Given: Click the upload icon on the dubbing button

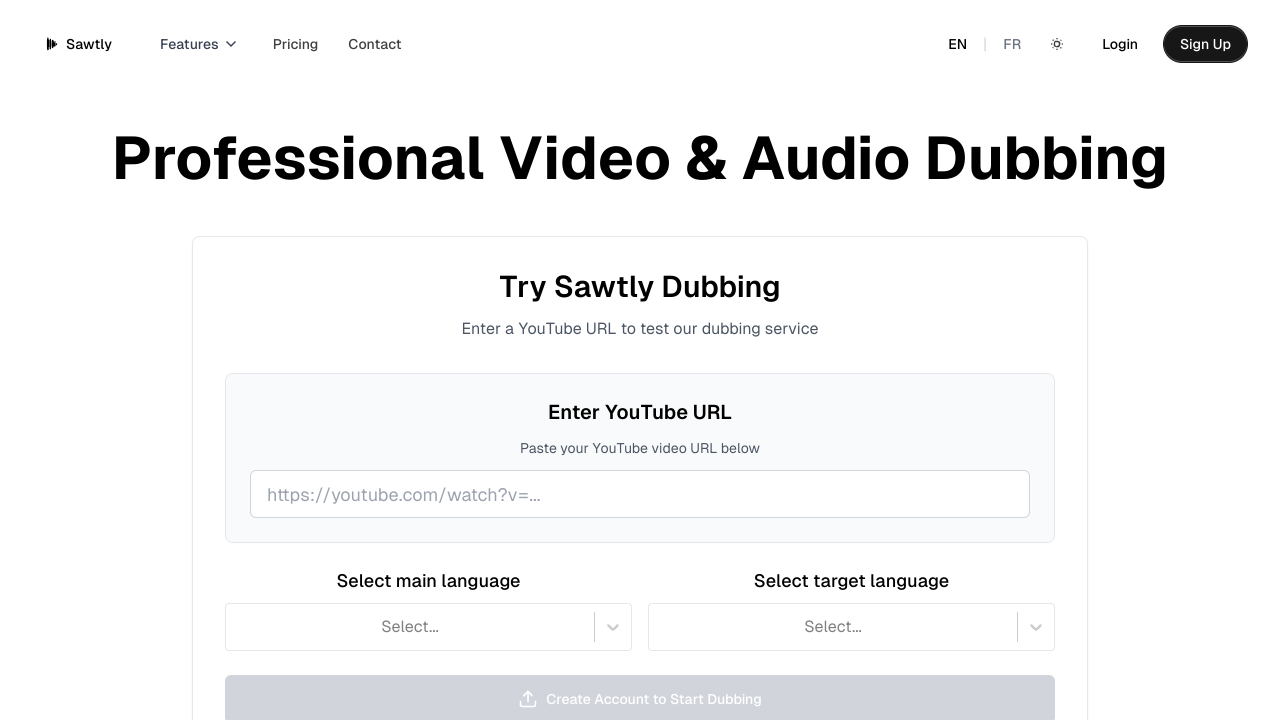Looking at the screenshot, I should (528, 699).
